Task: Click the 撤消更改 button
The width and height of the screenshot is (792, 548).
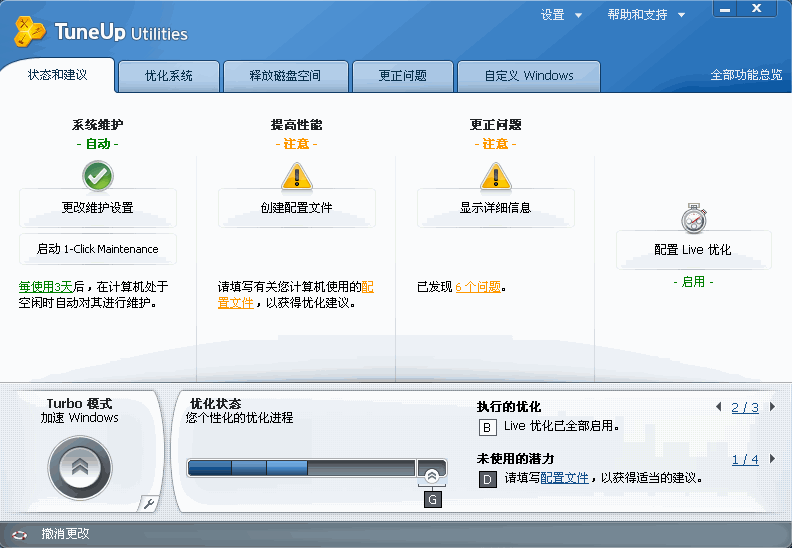Action: (x=65, y=534)
